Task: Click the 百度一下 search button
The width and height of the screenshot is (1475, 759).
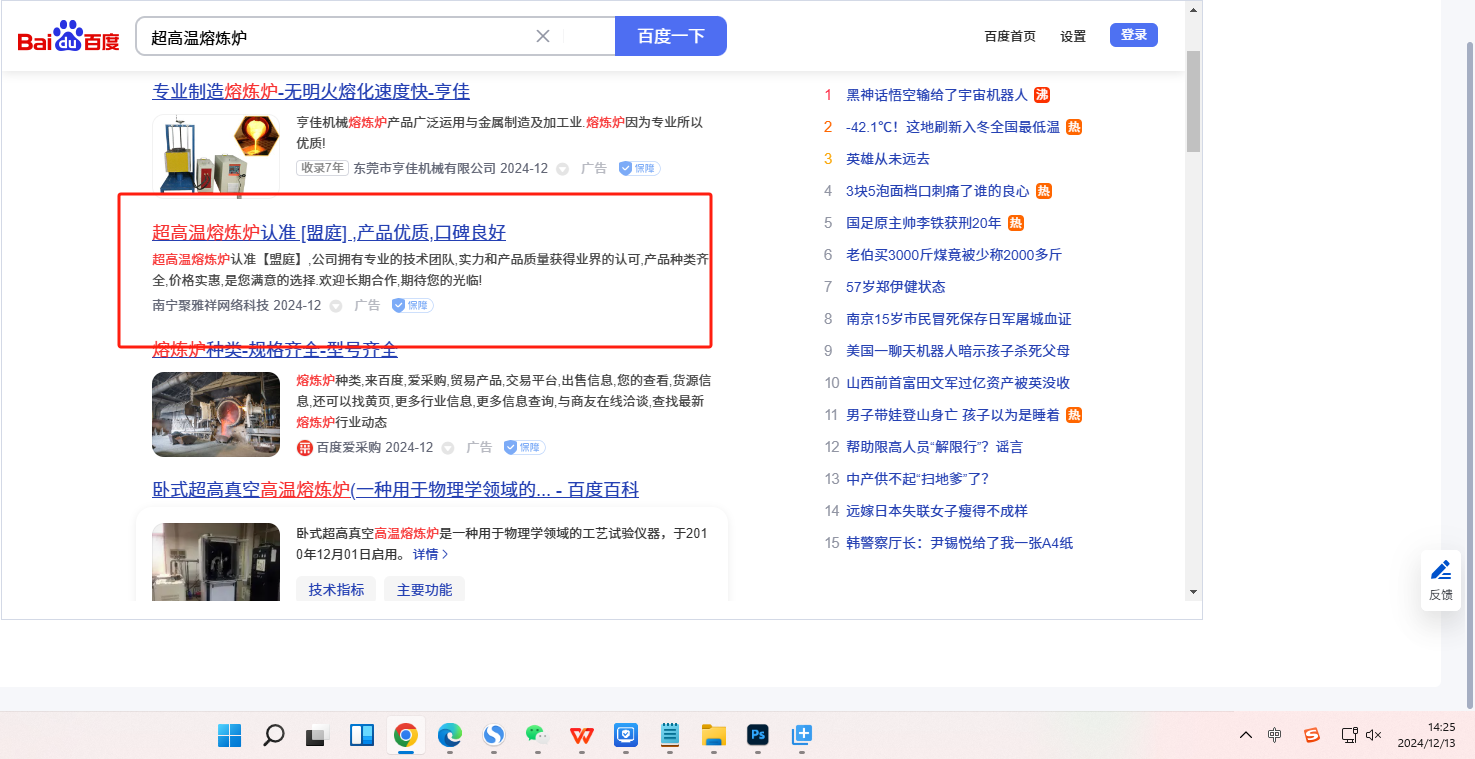Action: pyautogui.click(x=670, y=36)
